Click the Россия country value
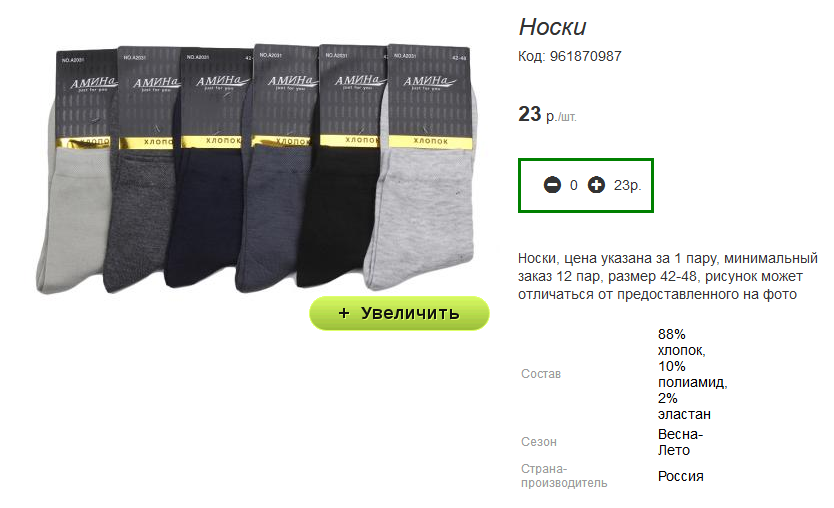Viewport: 834px width, 508px height. point(680,476)
